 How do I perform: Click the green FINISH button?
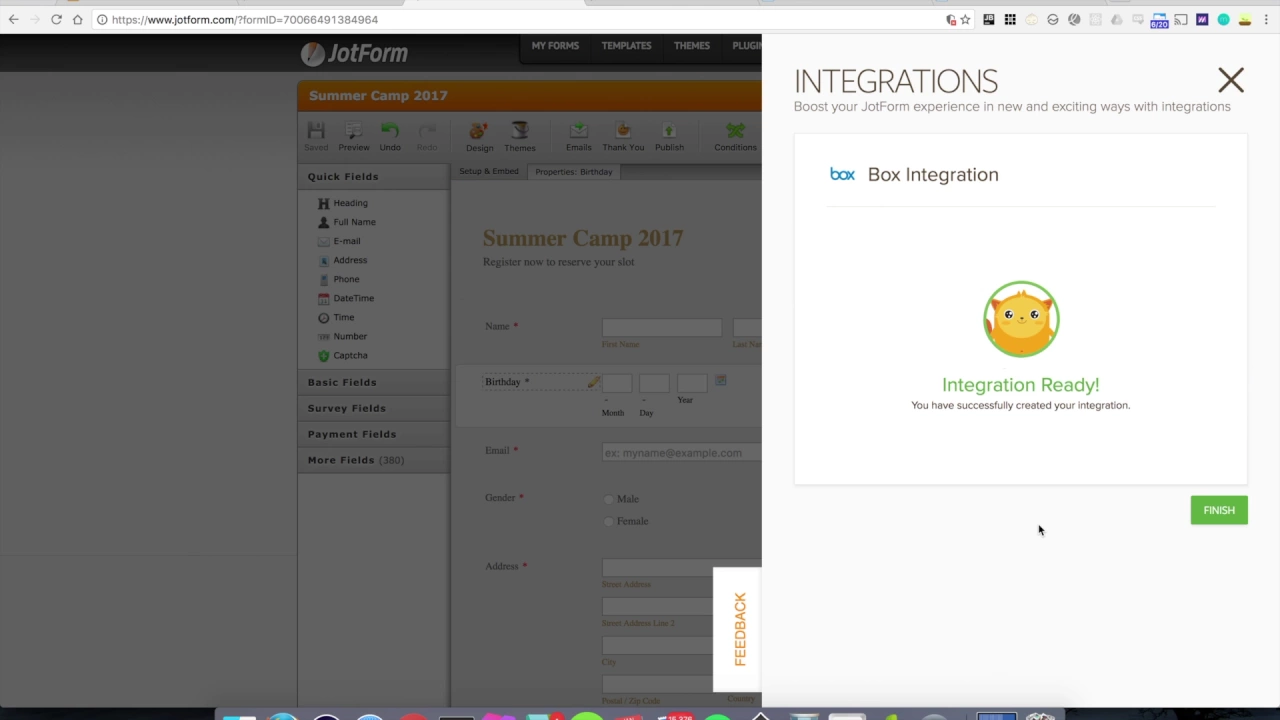(x=1219, y=510)
